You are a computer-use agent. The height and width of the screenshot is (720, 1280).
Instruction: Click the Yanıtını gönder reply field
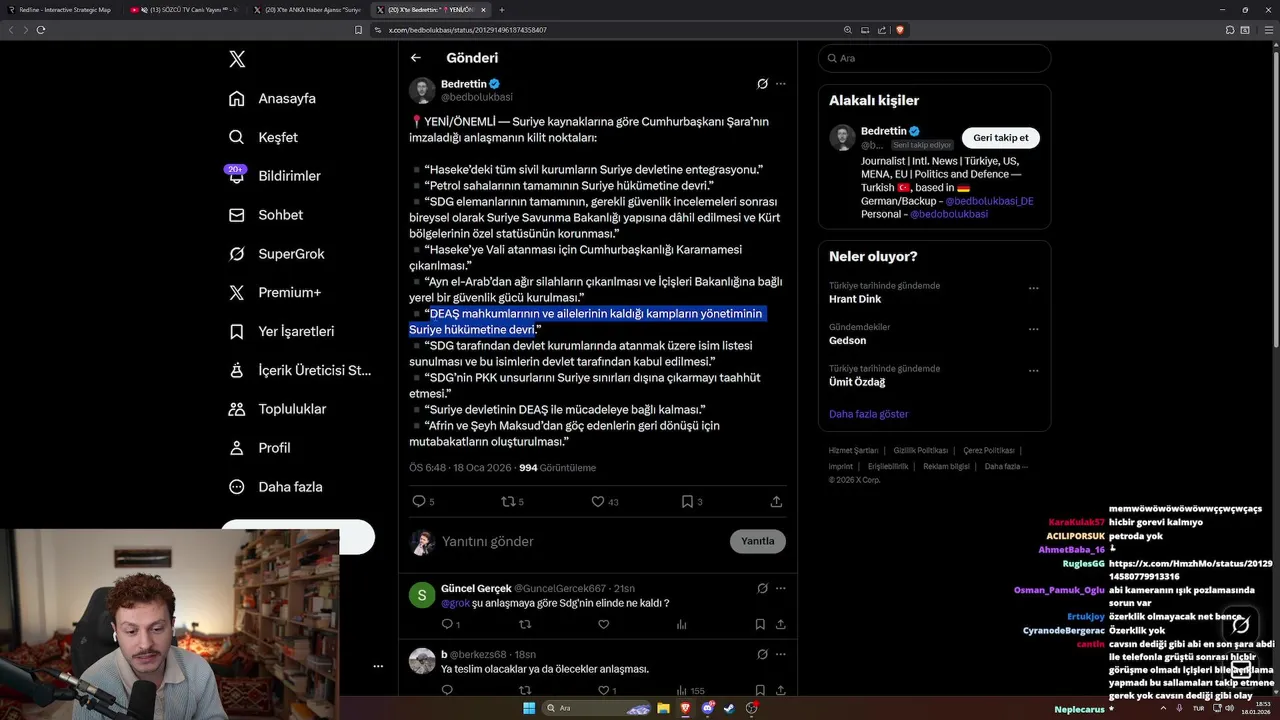[580, 541]
